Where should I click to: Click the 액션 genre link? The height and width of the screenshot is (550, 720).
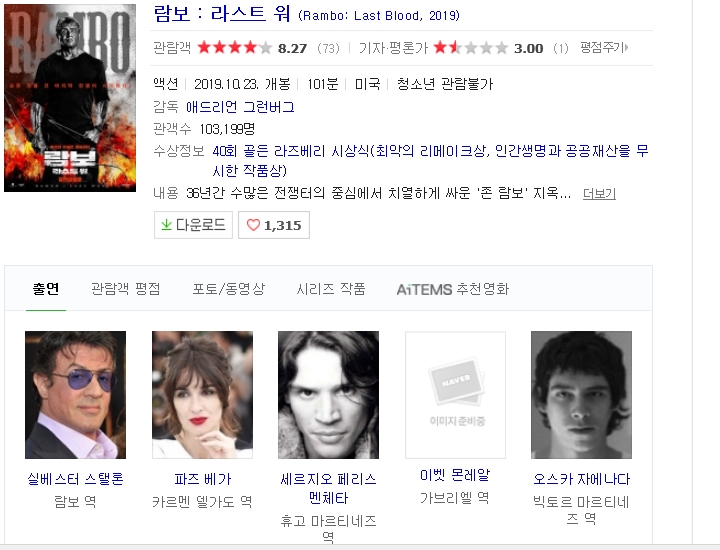coord(165,84)
